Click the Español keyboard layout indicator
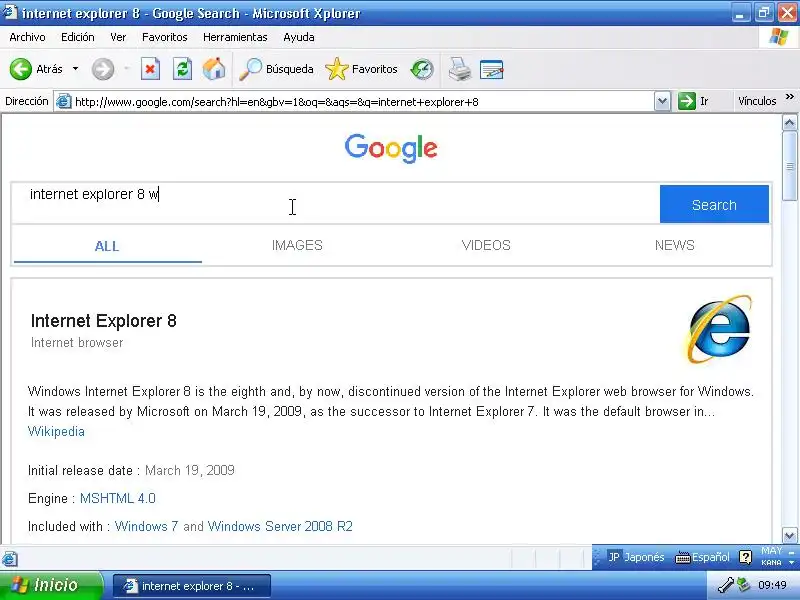The width and height of the screenshot is (800, 600). [702, 557]
